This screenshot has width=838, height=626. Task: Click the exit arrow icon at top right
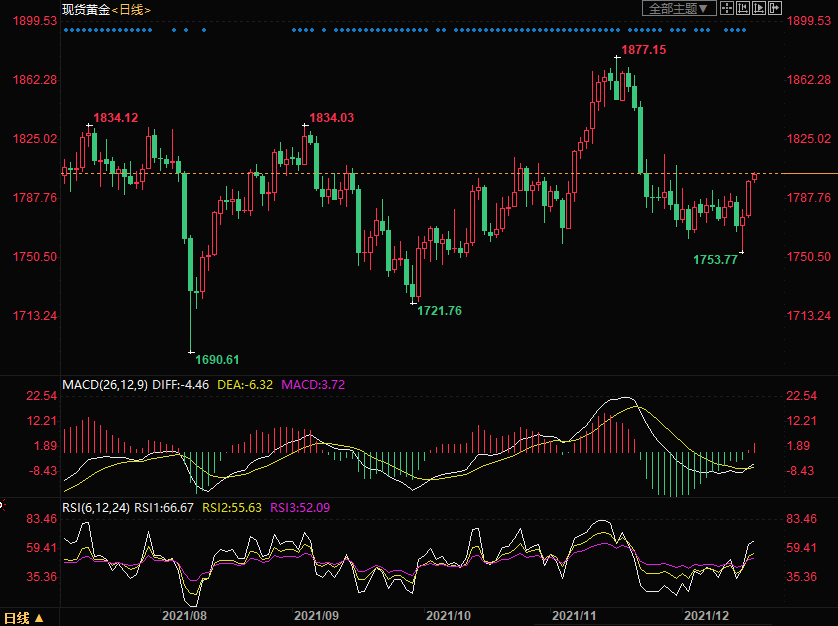tap(776, 8)
